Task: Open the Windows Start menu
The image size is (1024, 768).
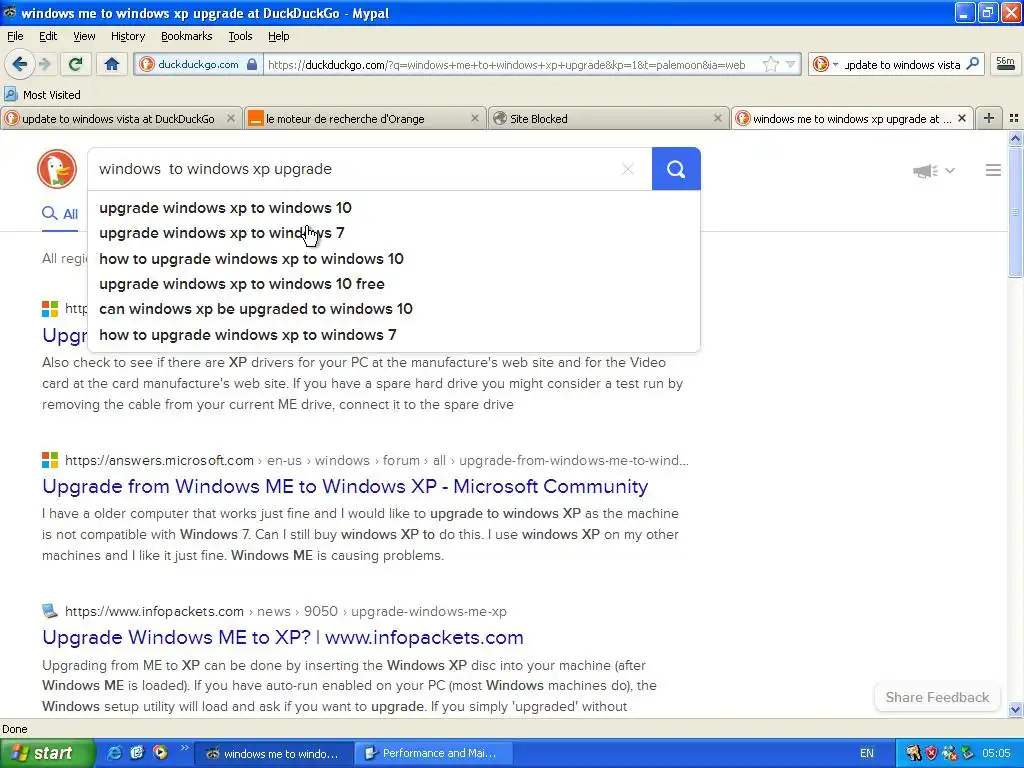Action: point(46,753)
